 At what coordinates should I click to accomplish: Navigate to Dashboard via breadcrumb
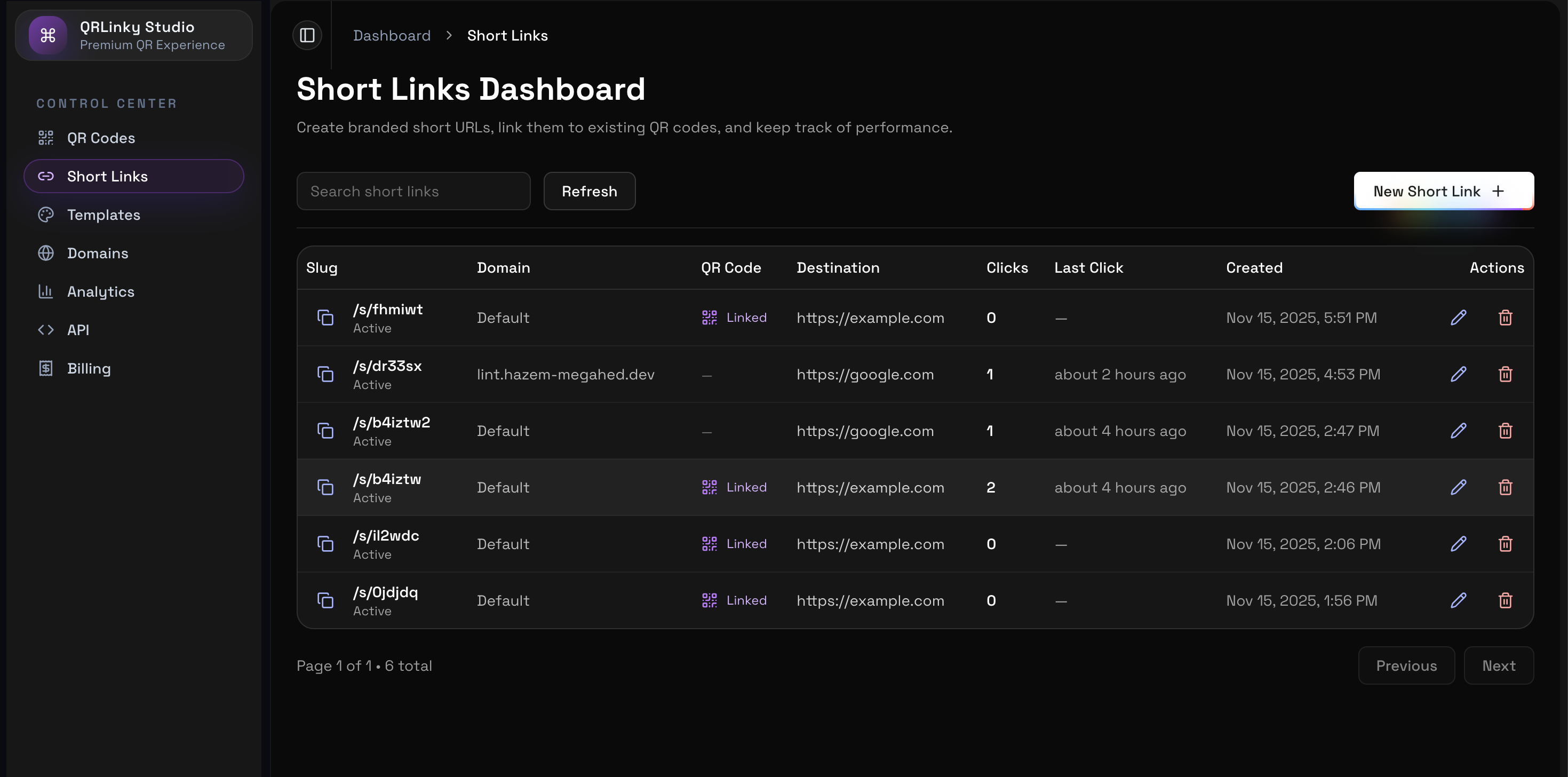click(392, 35)
